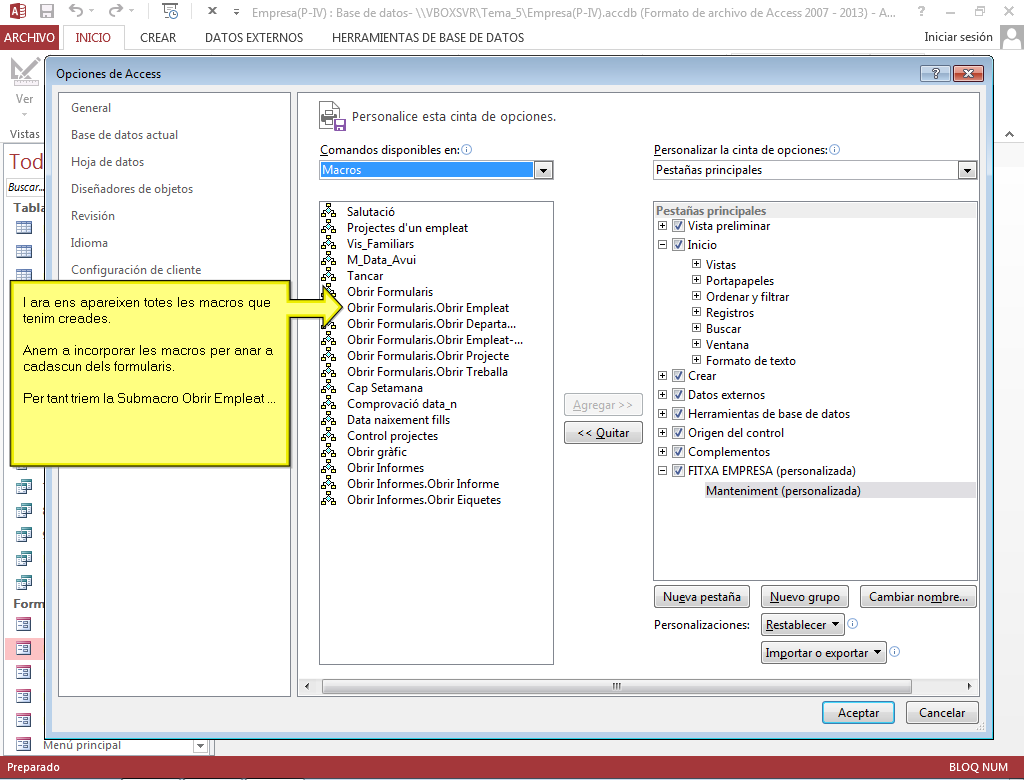Expand the Vista preliminar tree node

662,225
